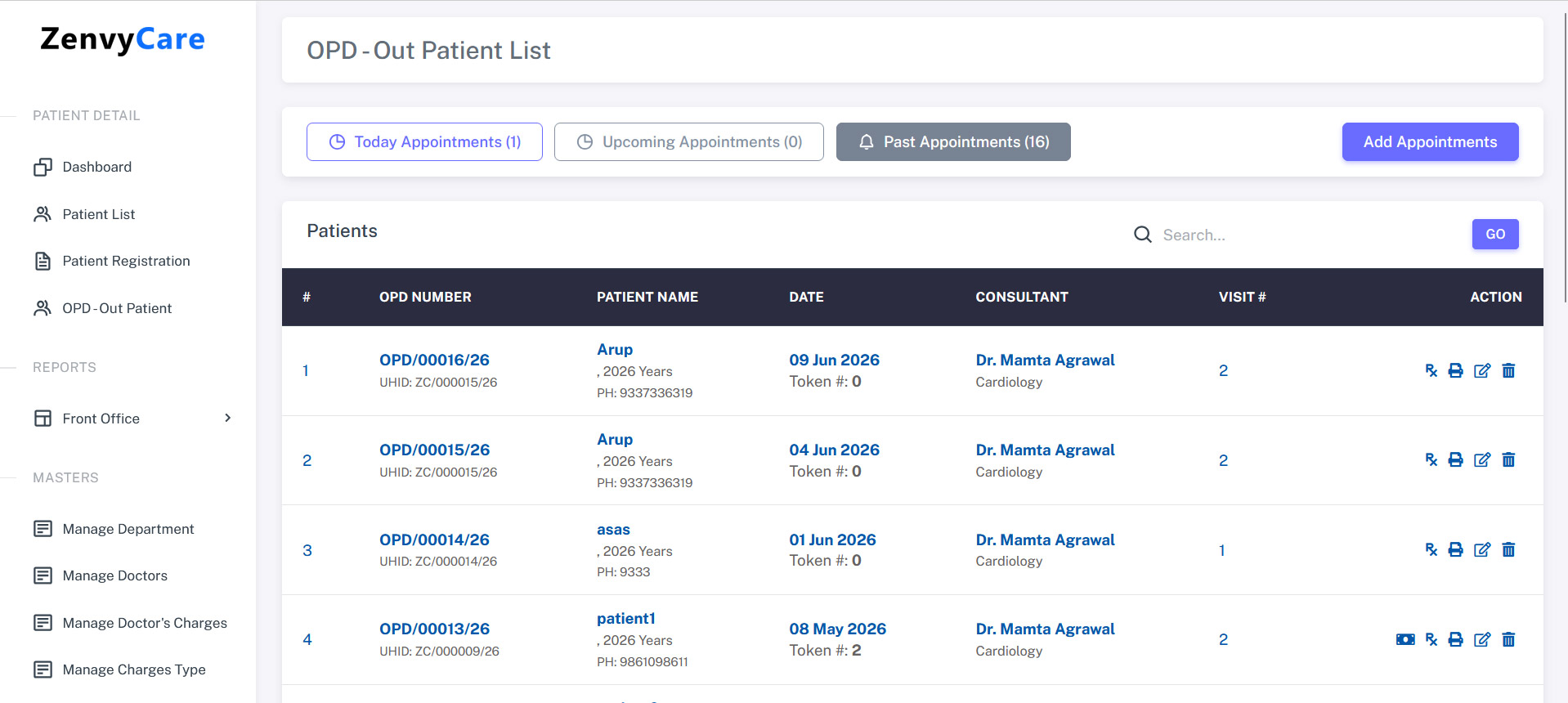Click PH: 9861098611 text
This screenshot has width=1568, height=703.
click(x=643, y=662)
